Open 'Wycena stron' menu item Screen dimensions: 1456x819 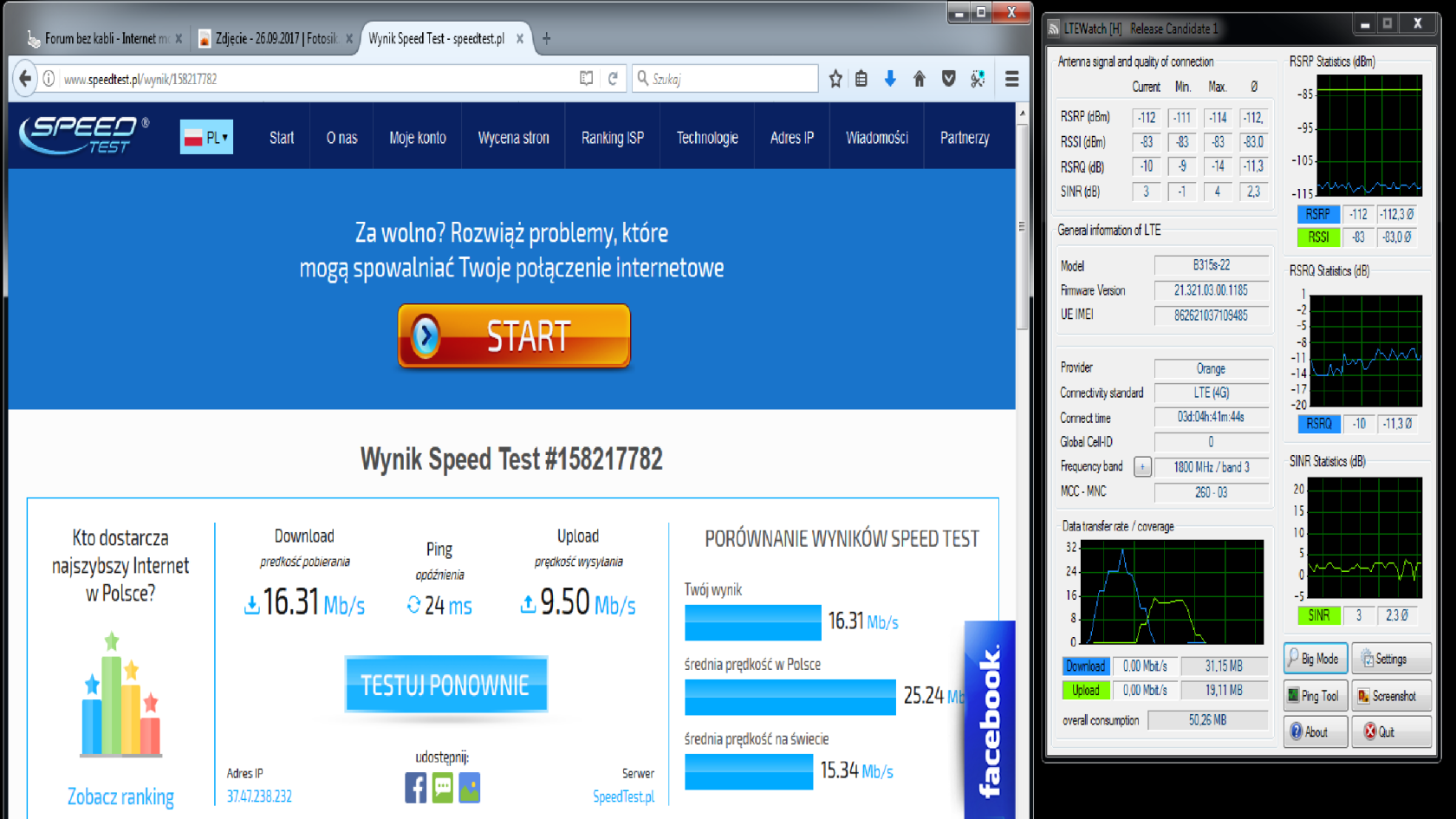513,138
